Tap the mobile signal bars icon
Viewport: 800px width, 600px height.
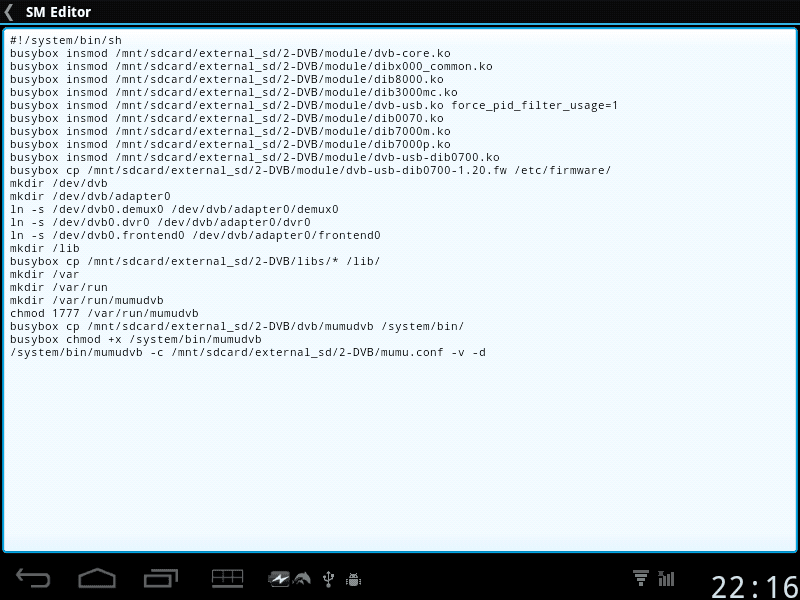point(666,578)
